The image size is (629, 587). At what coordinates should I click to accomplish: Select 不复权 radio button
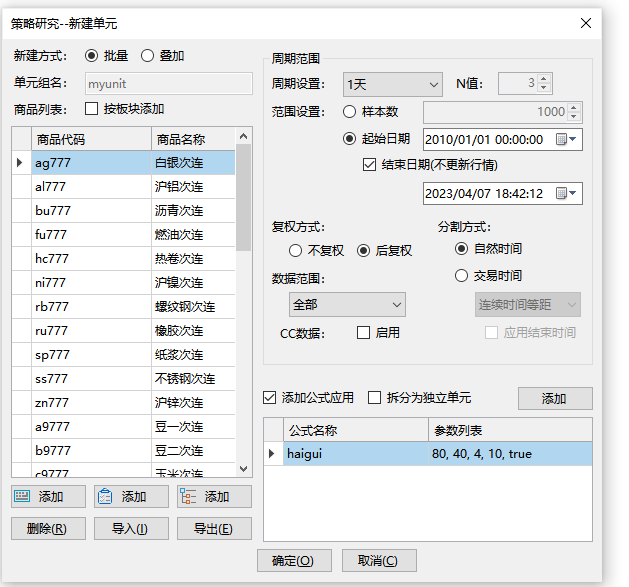(296, 250)
